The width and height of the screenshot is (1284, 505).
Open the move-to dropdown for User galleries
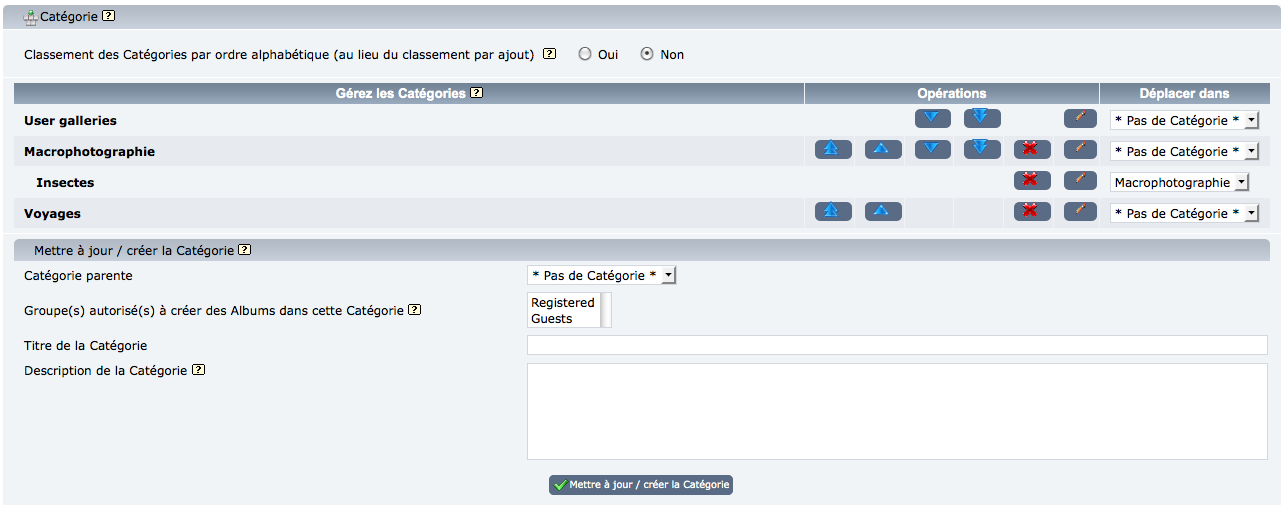pyautogui.click(x=1184, y=121)
